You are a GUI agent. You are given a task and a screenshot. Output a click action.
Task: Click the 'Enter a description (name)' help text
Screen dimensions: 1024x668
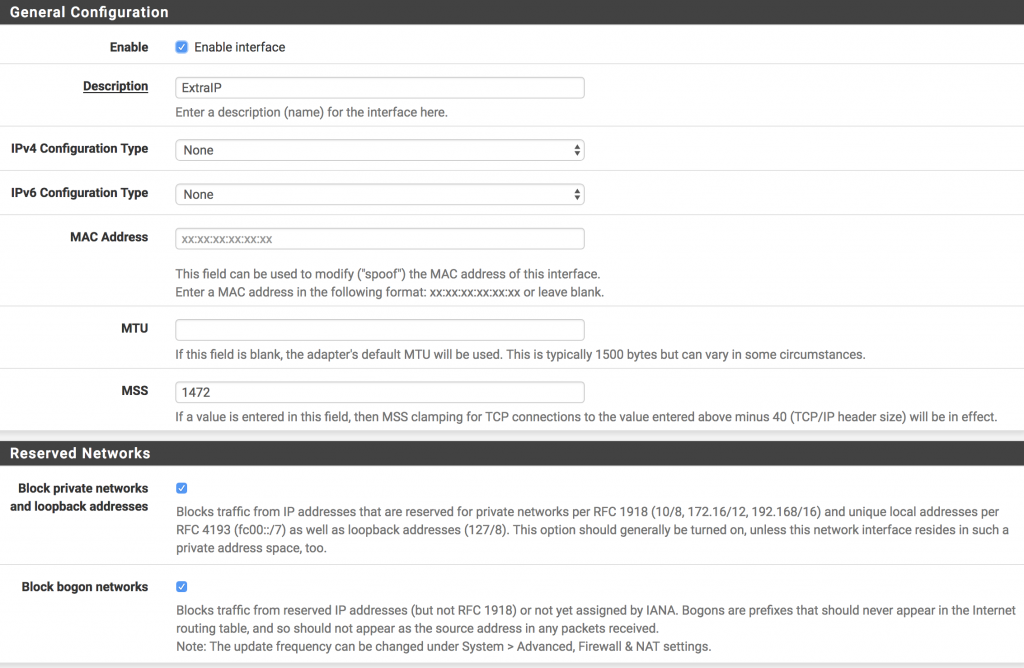pyautogui.click(x=312, y=112)
